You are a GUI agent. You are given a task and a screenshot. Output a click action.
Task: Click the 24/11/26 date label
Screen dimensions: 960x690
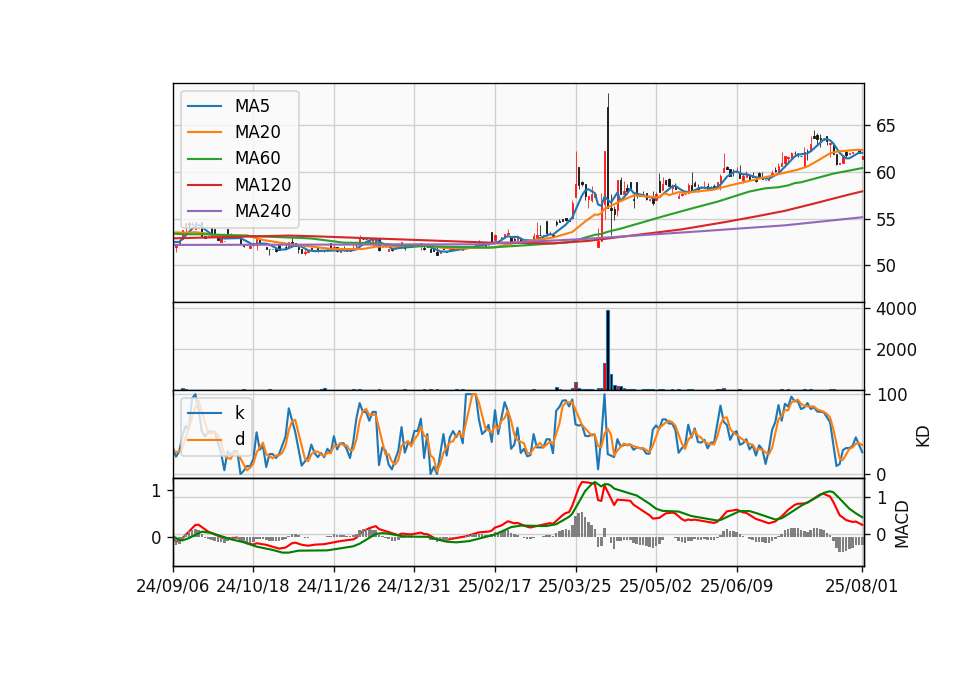[x=334, y=586]
